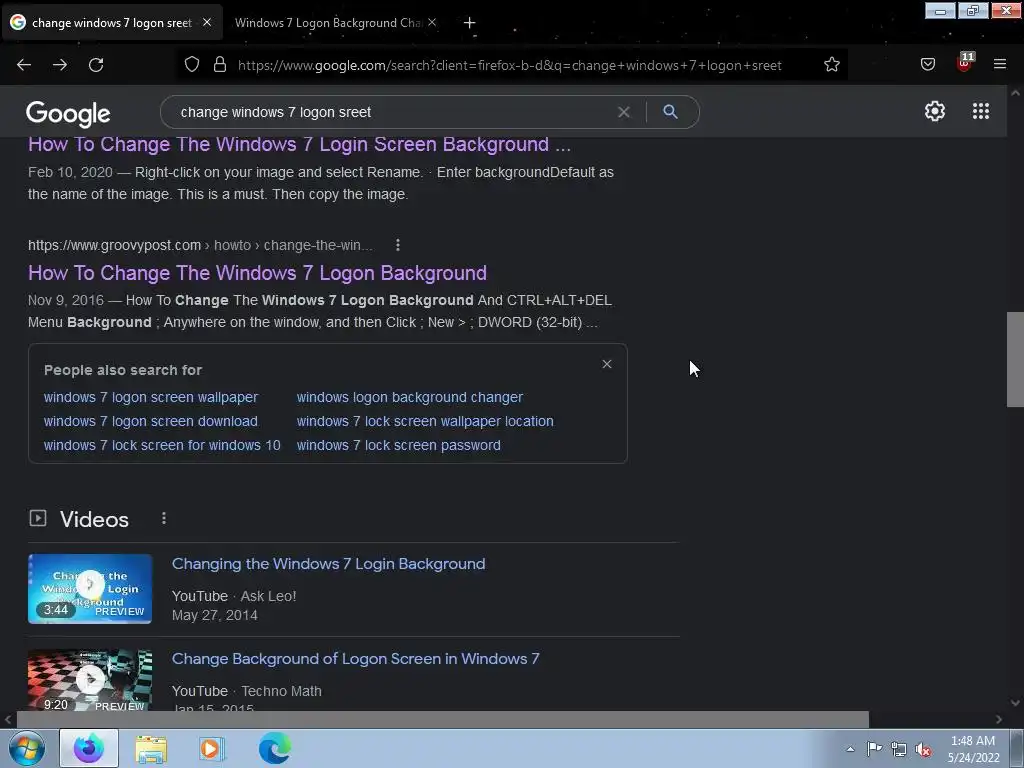Open the taskbar clock showing 1:48 AM
This screenshot has height=768, width=1024.
(x=973, y=749)
